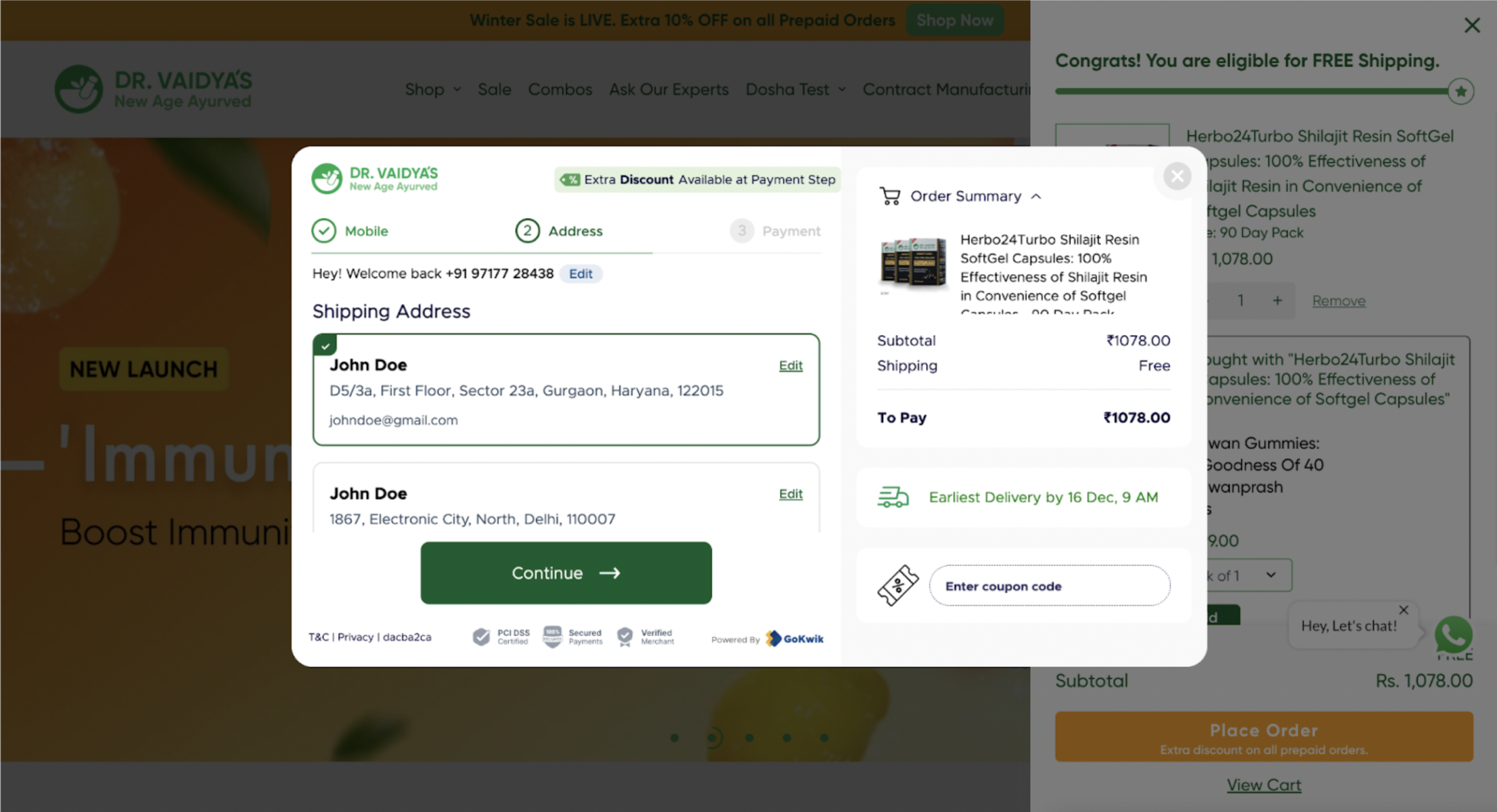
Task: Click the checked Mobile step circle
Action: (x=323, y=231)
